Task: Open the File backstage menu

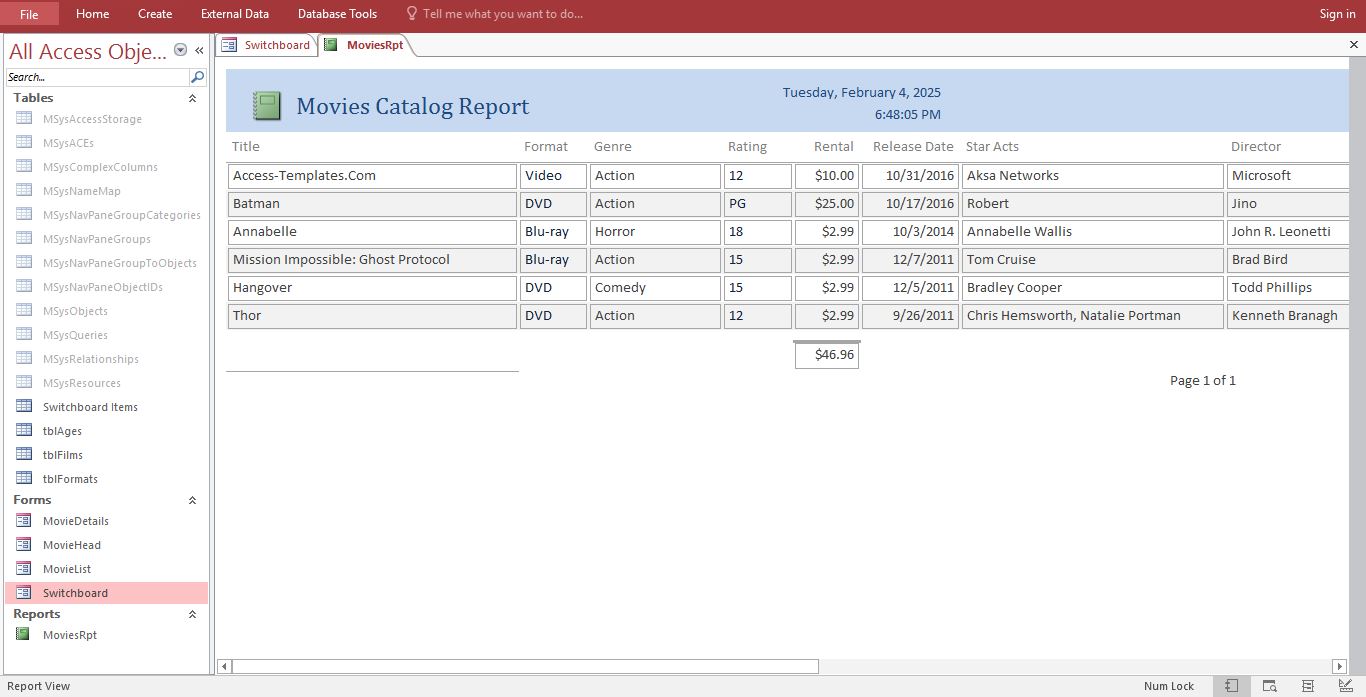Action: tap(29, 14)
